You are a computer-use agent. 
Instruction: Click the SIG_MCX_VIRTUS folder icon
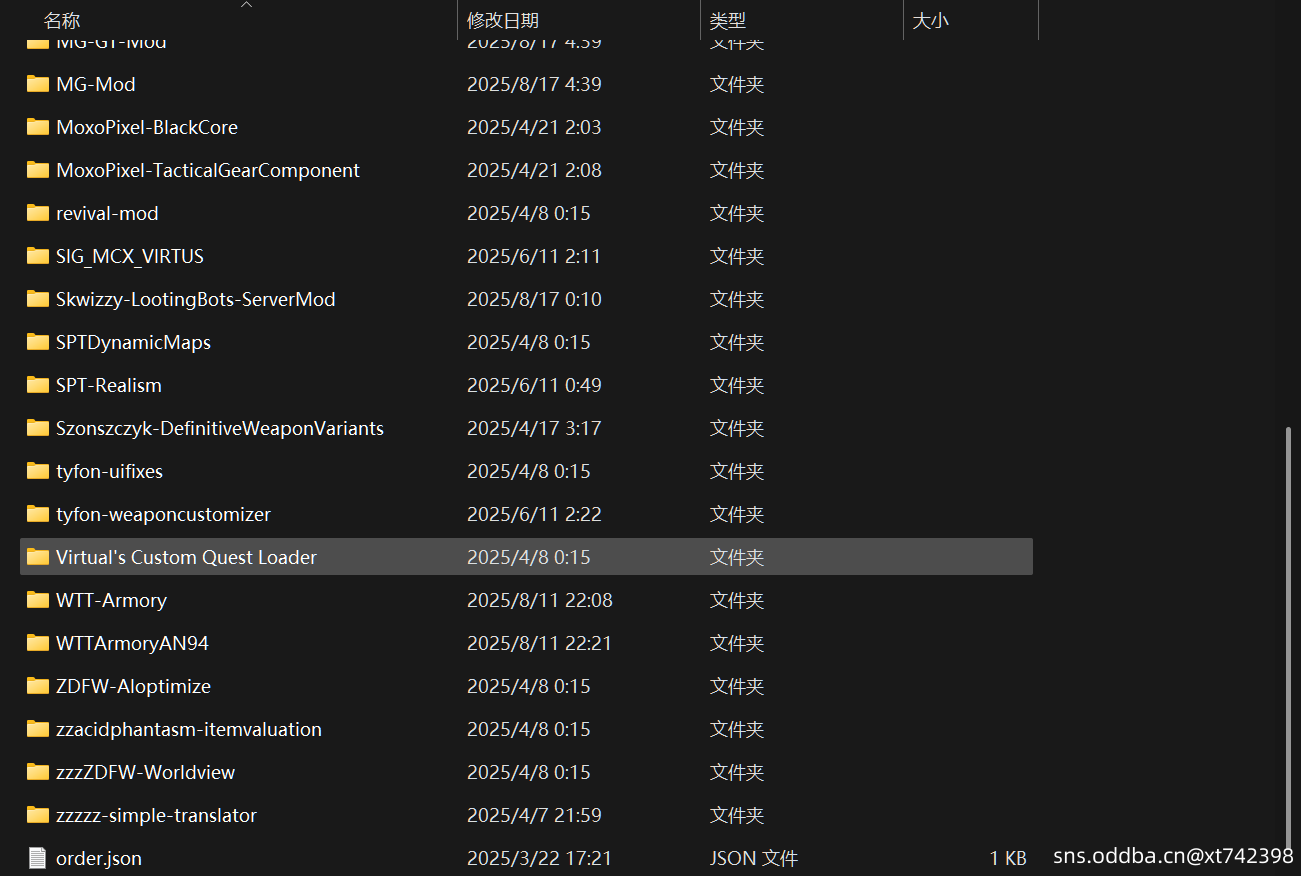click(x=38, y=256)
